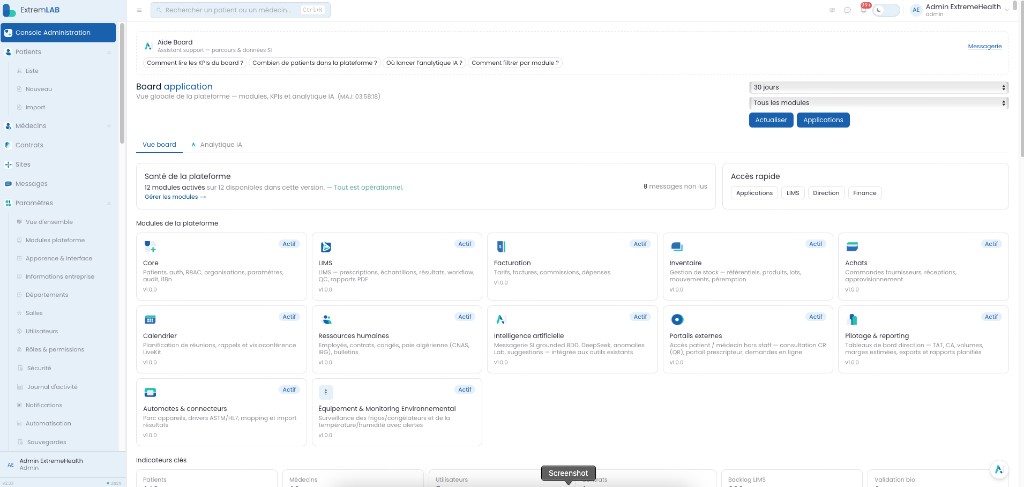Click the LIMS module icon
Screen dimensions: 1024x487
pos(325,246)
